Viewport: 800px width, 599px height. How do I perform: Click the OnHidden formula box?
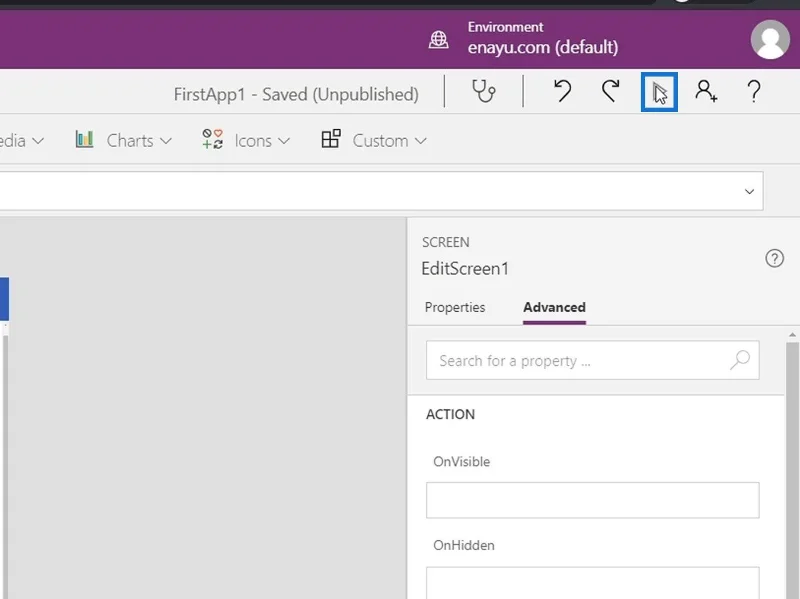click(x=592, y=583)
